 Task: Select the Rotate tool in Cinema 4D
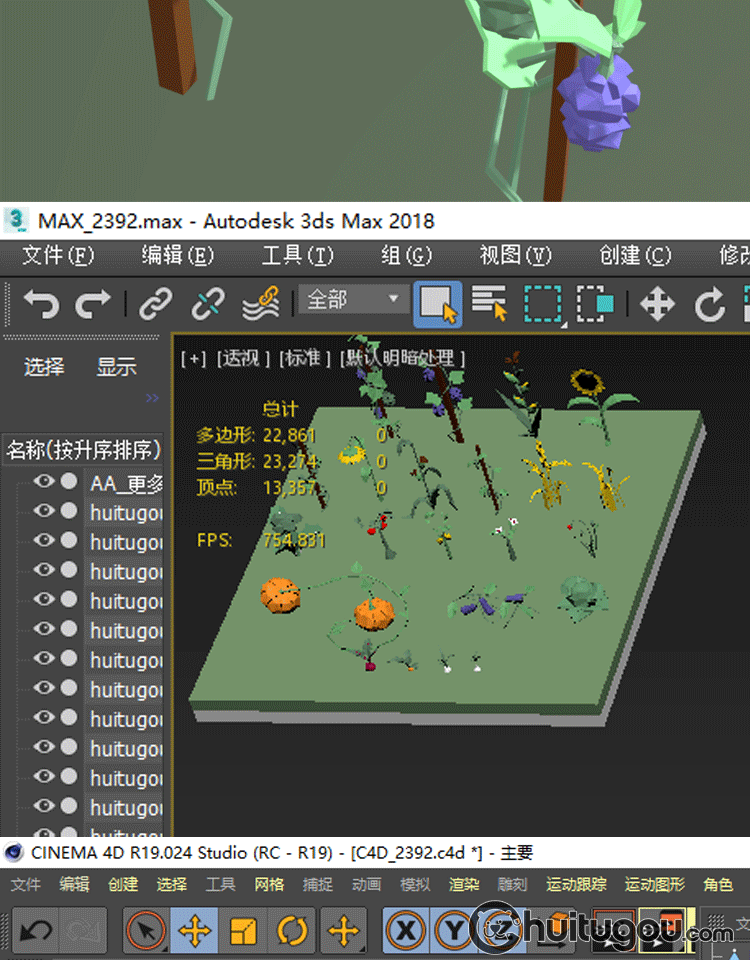[292, 931]
